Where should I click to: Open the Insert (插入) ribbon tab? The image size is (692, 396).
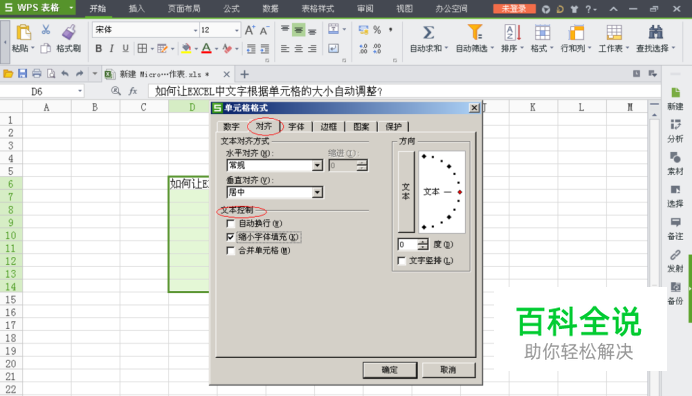pos(137,8)
